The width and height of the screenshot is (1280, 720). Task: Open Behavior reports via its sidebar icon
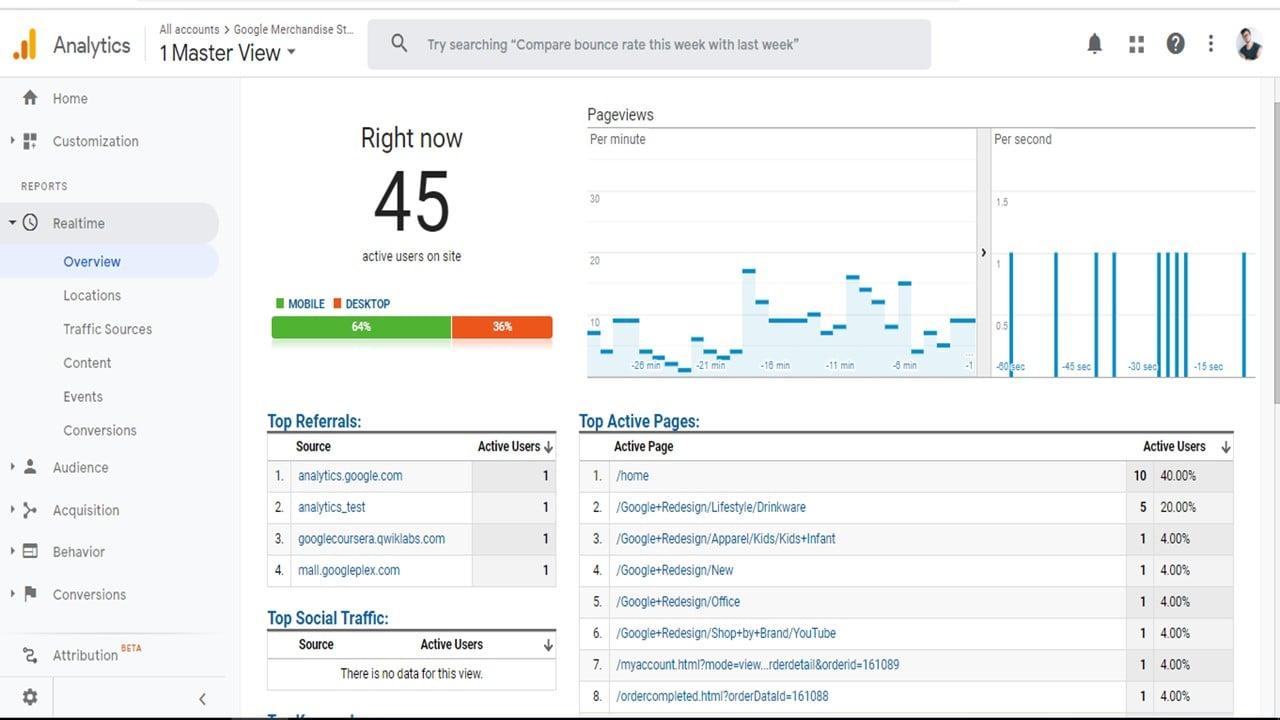pos(30,551)
